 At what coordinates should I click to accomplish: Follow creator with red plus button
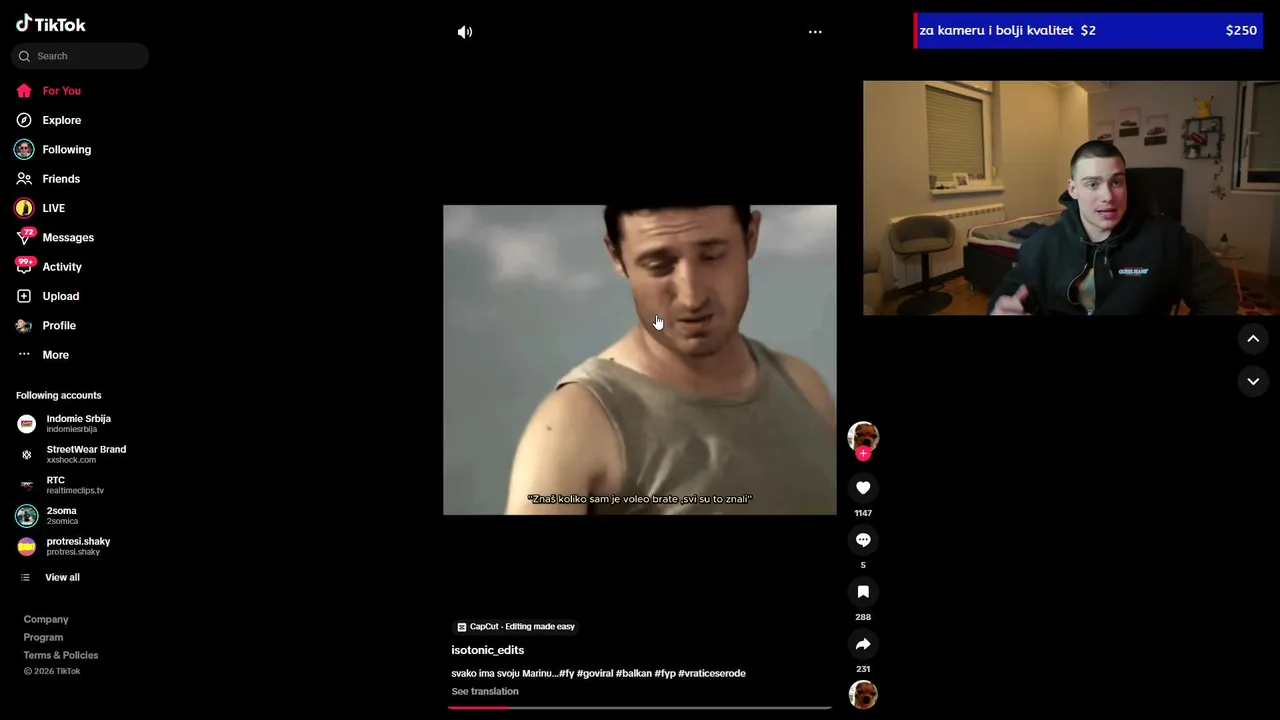point(863,453)
